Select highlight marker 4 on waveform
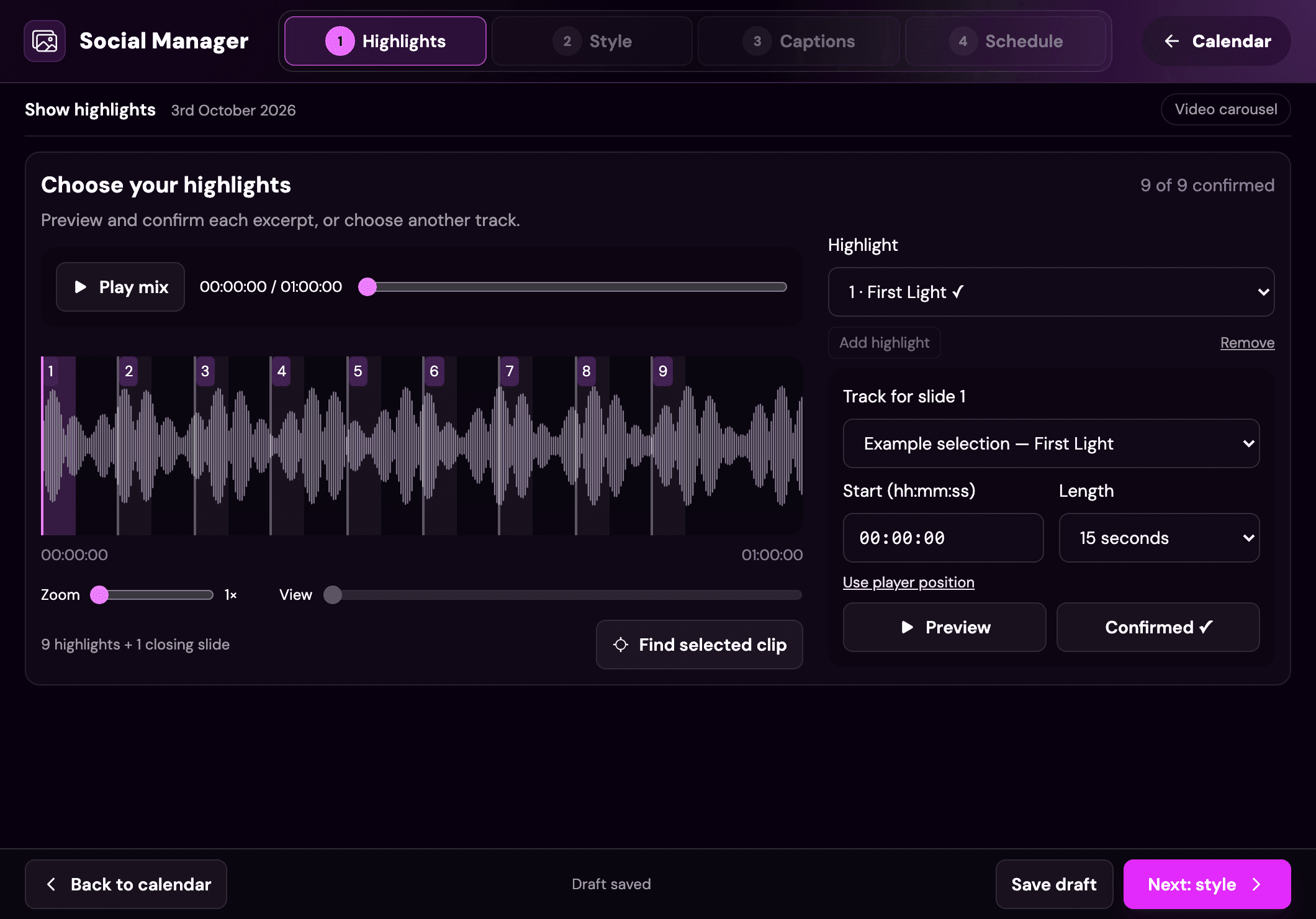 coord(281,371)
